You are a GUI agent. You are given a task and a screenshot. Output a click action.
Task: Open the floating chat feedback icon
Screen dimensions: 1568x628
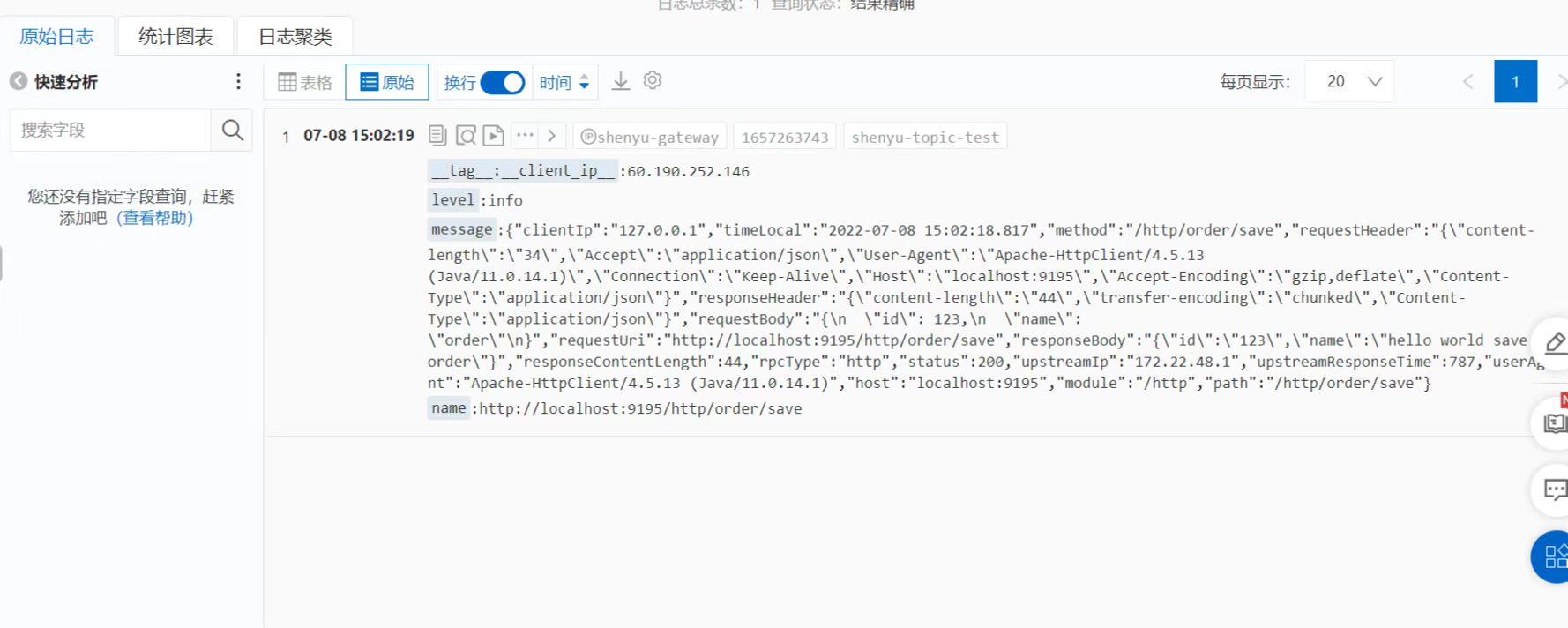[1554, 490]
